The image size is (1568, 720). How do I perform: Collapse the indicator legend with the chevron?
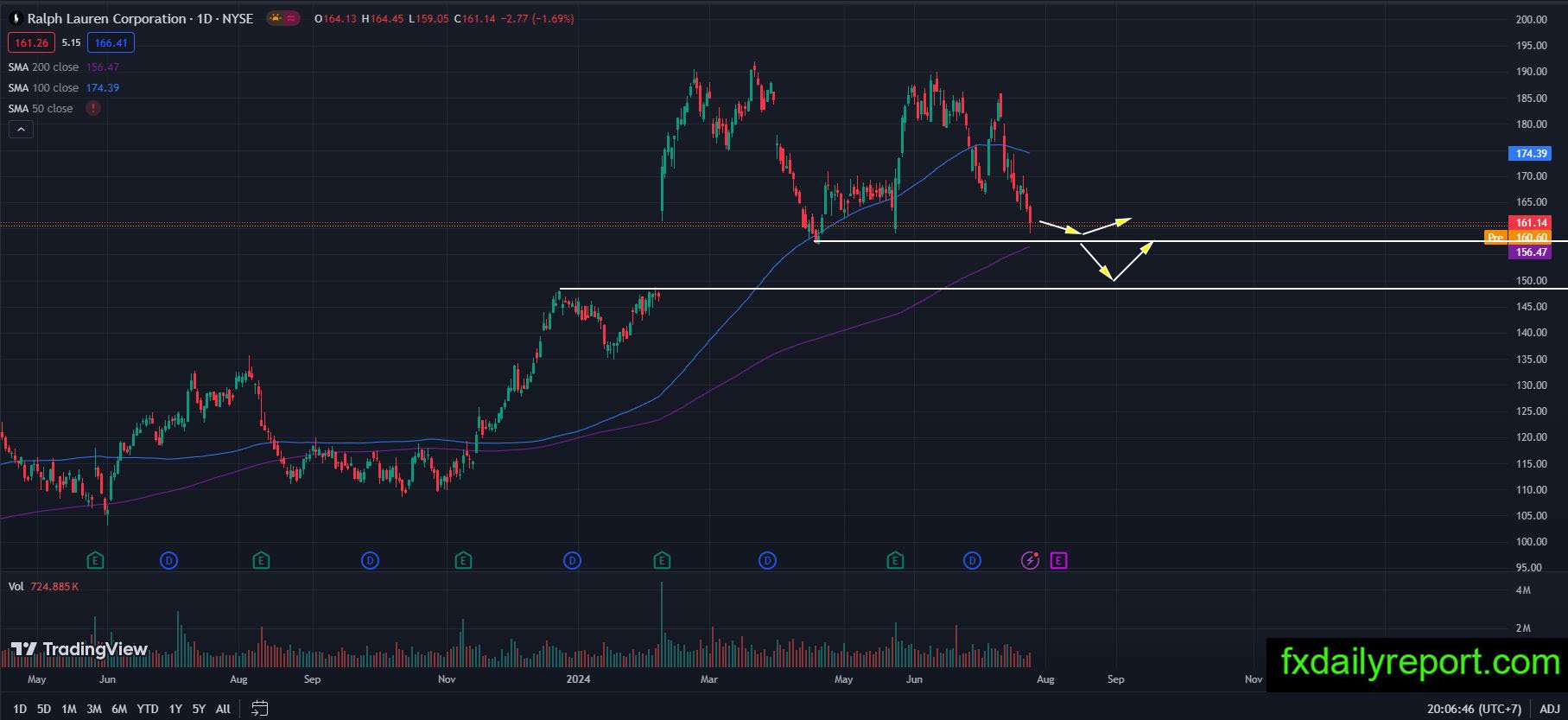pos(21,130)
